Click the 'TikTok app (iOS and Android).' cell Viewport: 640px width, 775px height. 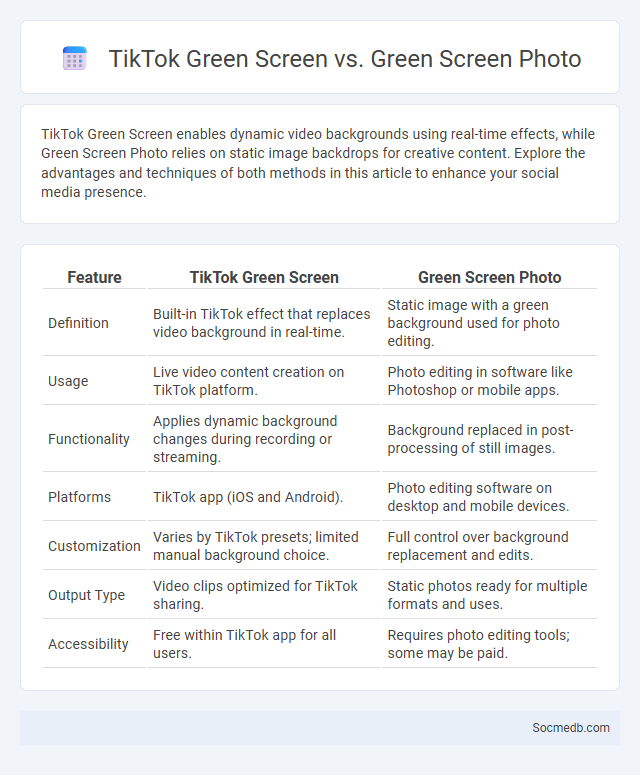(x=248, y=497)
